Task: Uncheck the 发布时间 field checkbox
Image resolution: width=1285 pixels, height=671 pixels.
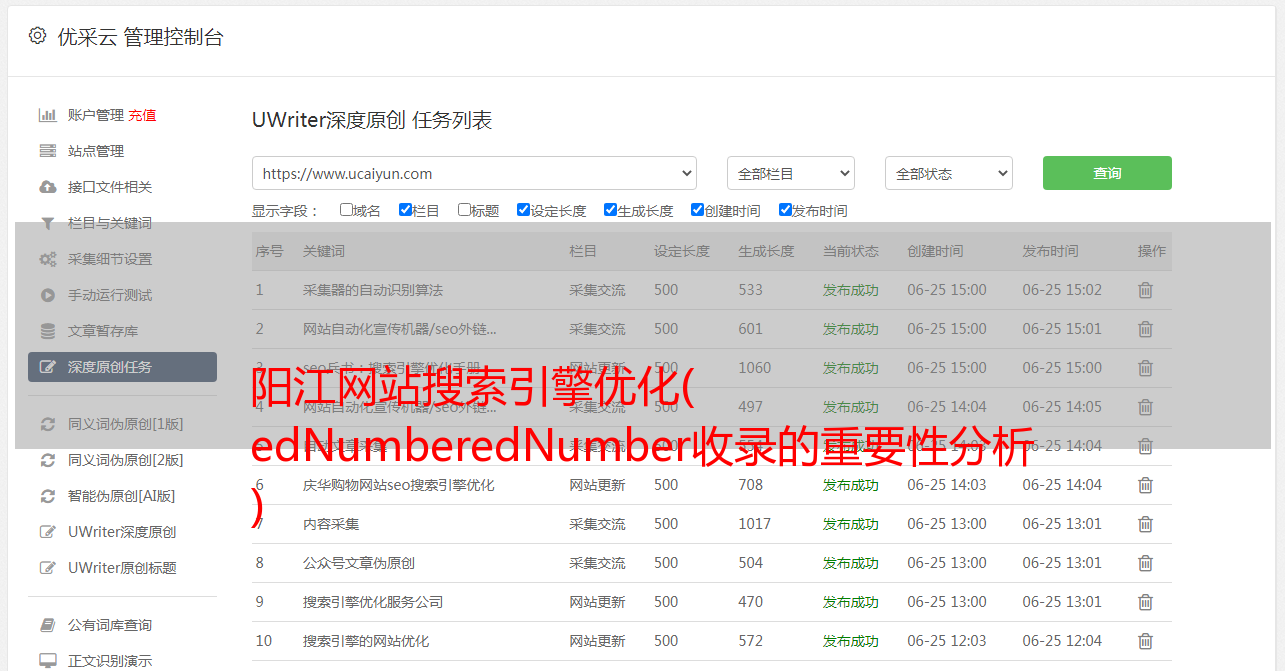Action: [785, 210]
